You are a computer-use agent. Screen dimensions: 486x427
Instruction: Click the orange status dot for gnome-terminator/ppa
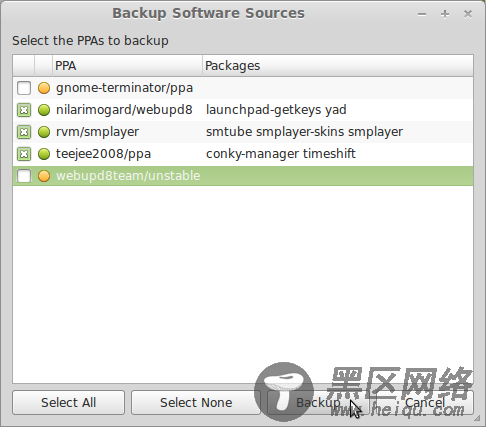[44, 88]
